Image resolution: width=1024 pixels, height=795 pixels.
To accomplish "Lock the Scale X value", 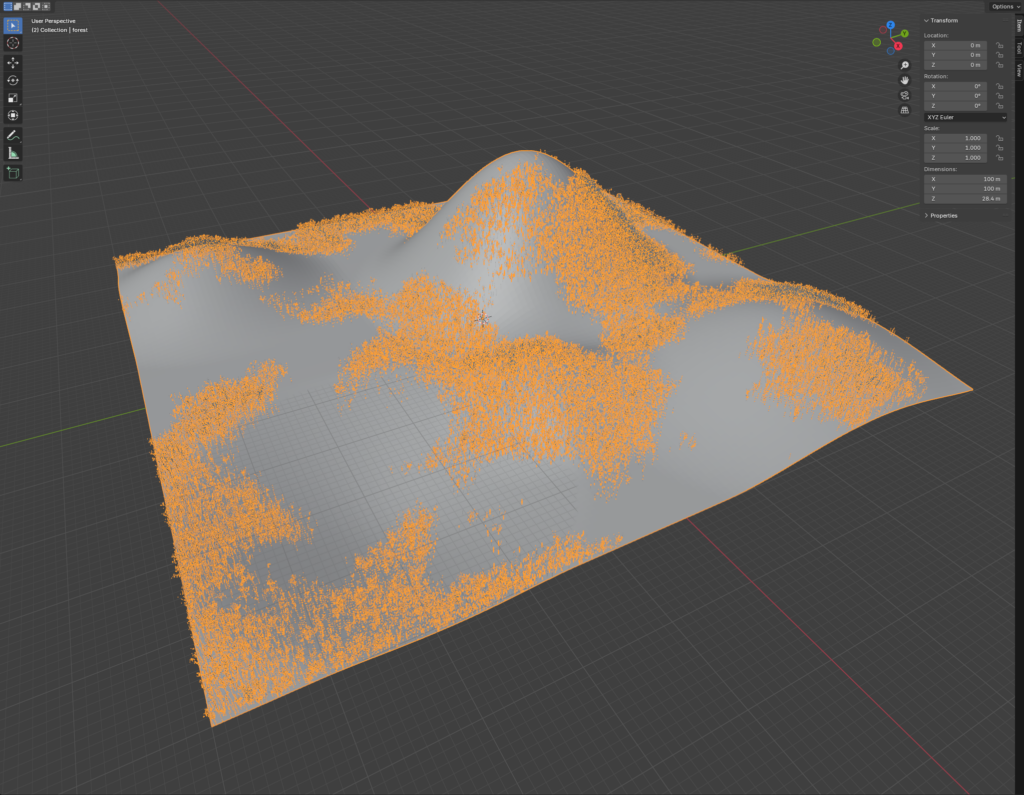I will (x=999, y=138).
